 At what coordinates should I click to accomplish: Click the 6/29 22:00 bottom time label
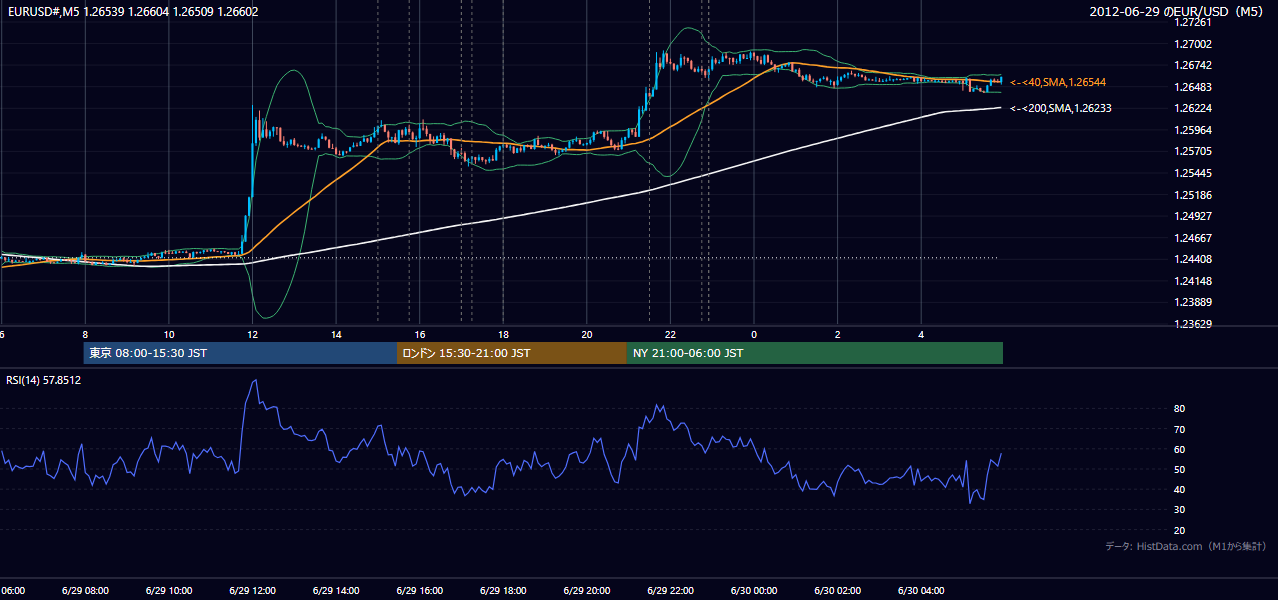(x=670, y=590)
